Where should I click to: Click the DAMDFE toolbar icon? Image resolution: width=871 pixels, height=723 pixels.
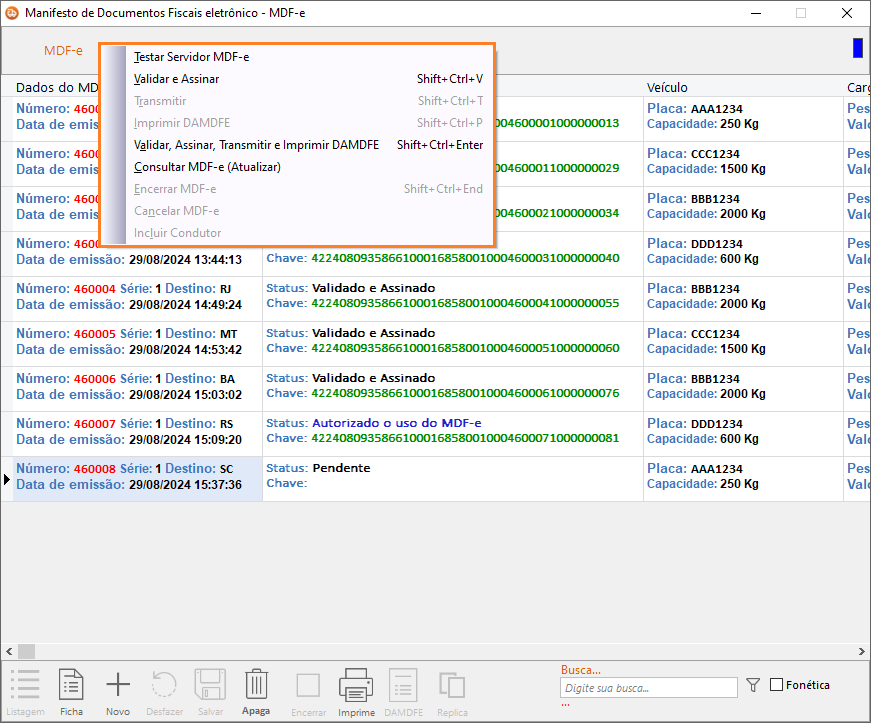403,687
